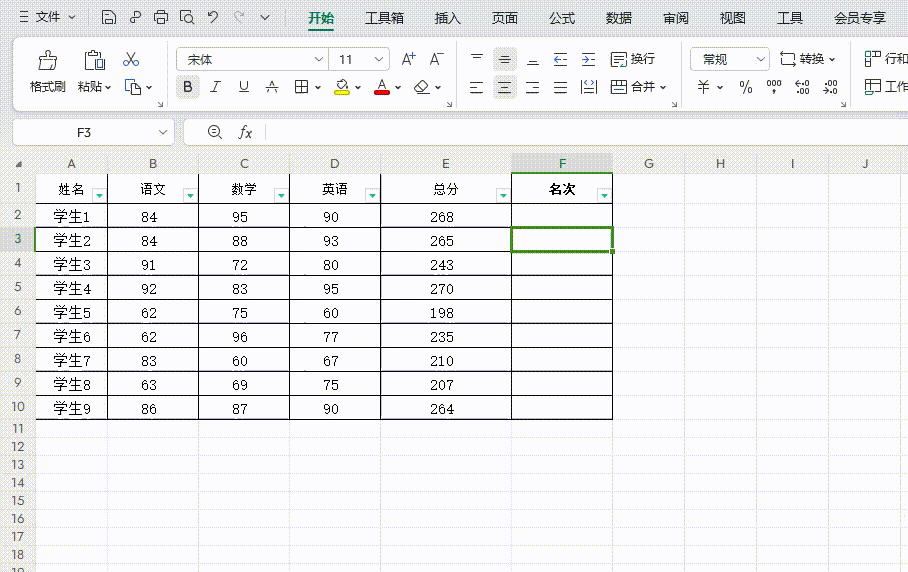This screenshot has height=572, width=908.
Task: Align text left
Action: (477, 87)
